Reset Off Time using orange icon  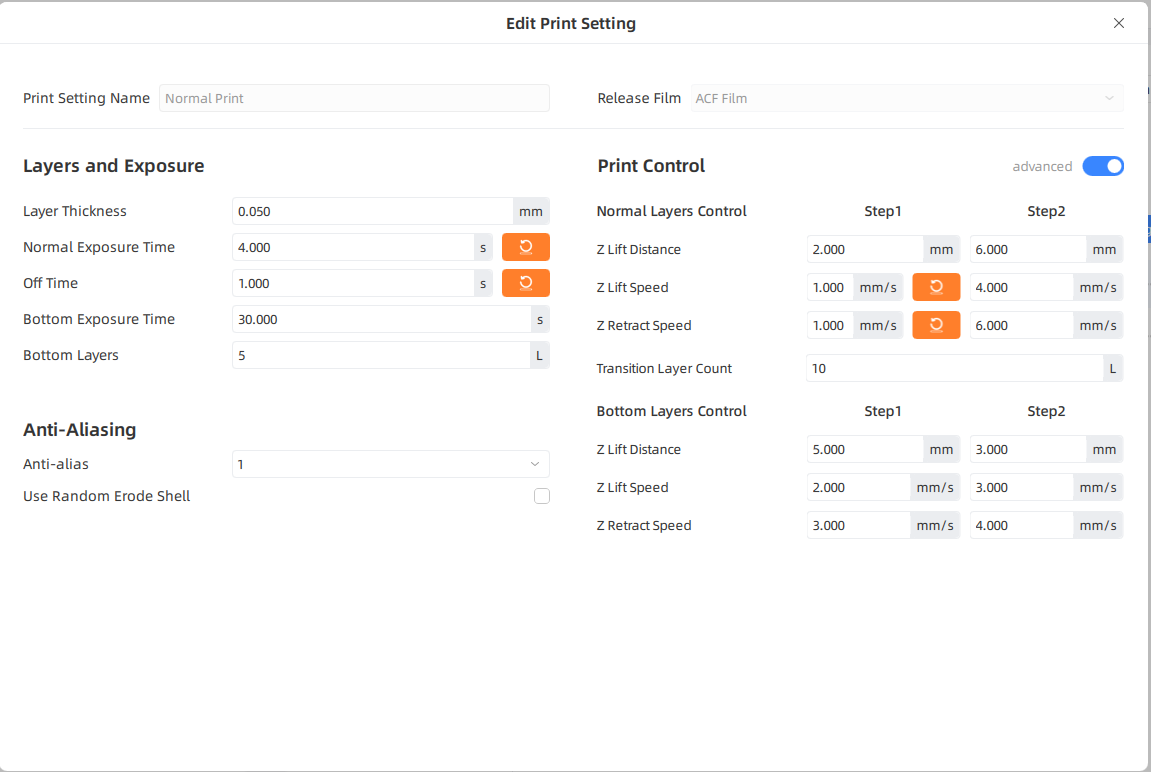(525, 283)
